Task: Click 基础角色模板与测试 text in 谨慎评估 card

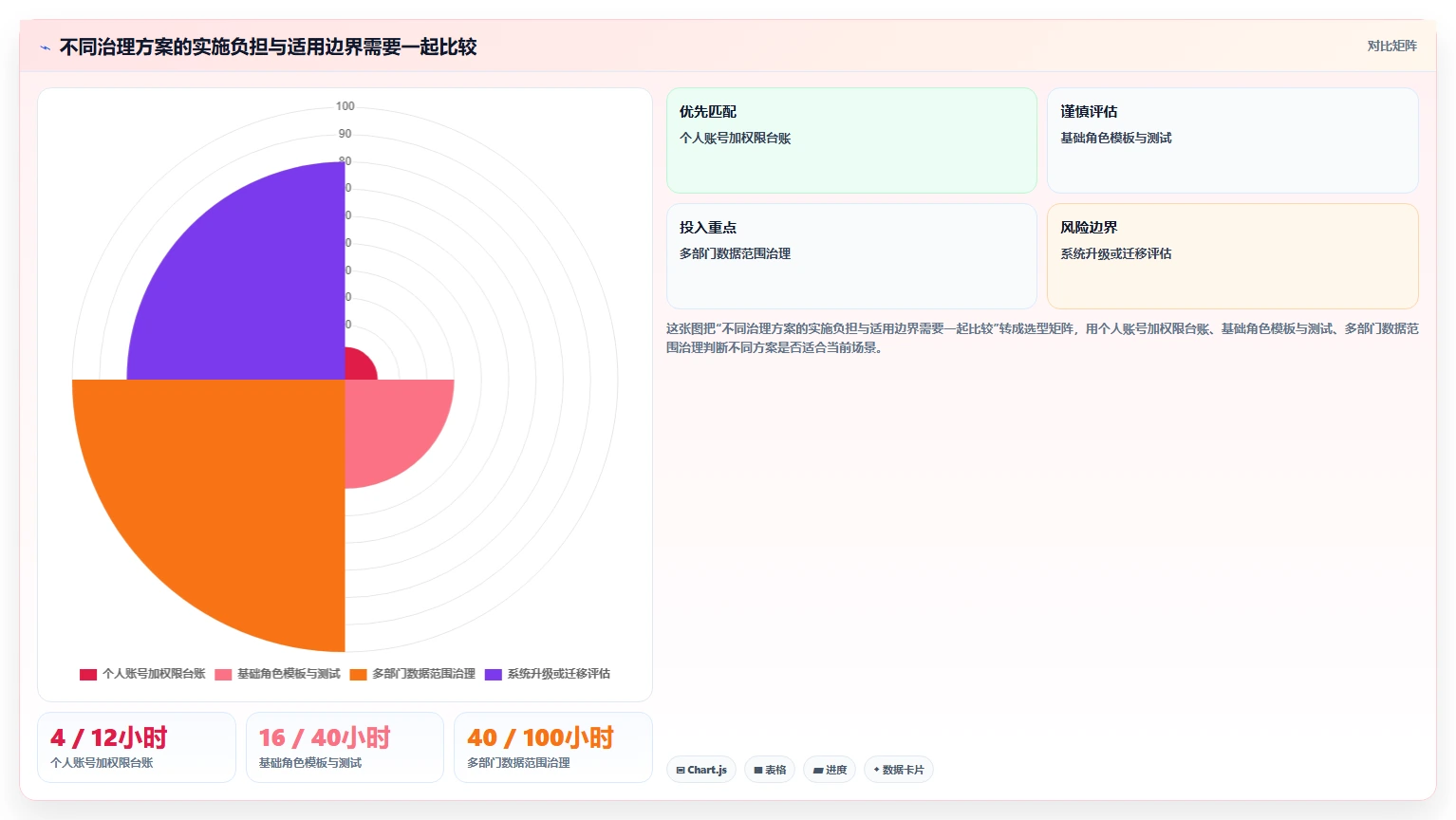Action: click(x=1115, y=138)
